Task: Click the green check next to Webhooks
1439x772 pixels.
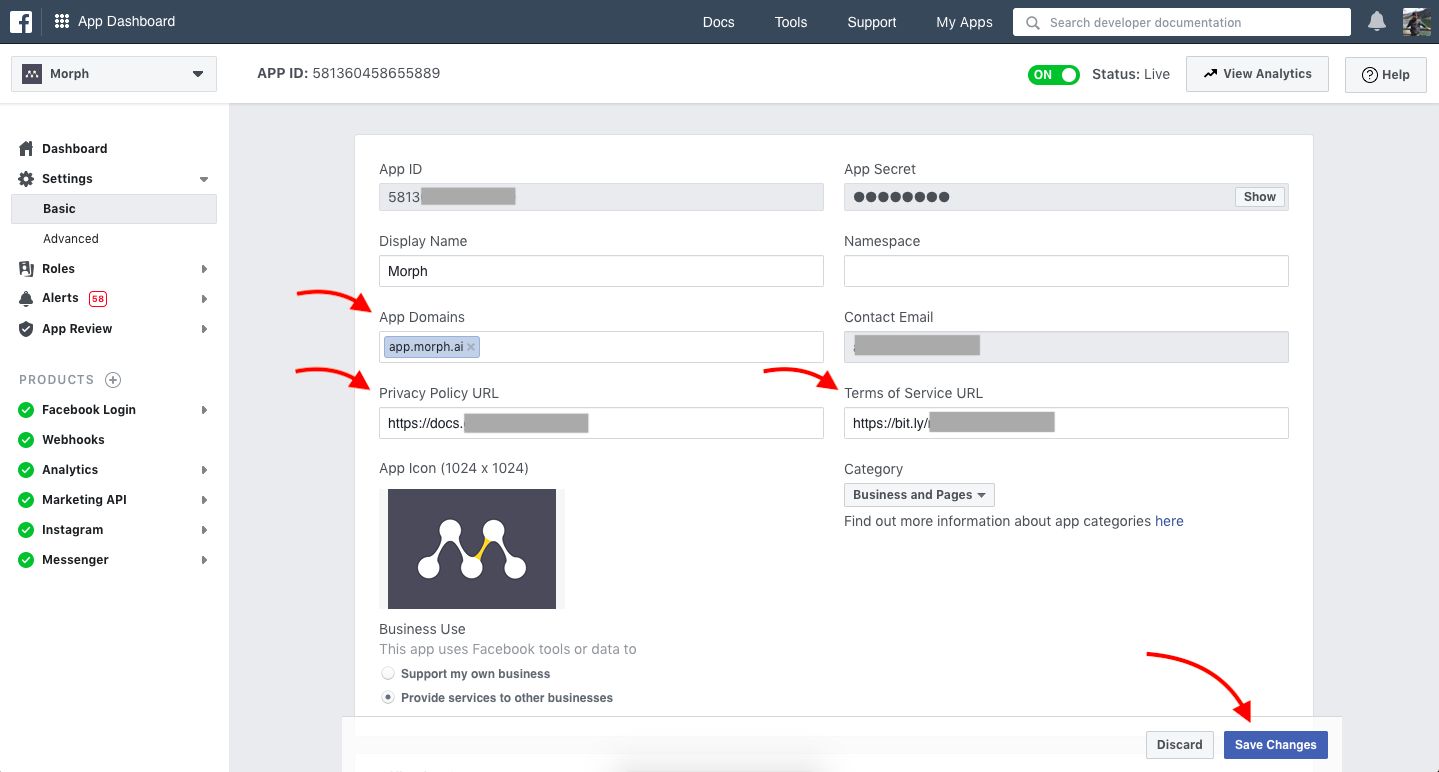Action: point(26,440)
